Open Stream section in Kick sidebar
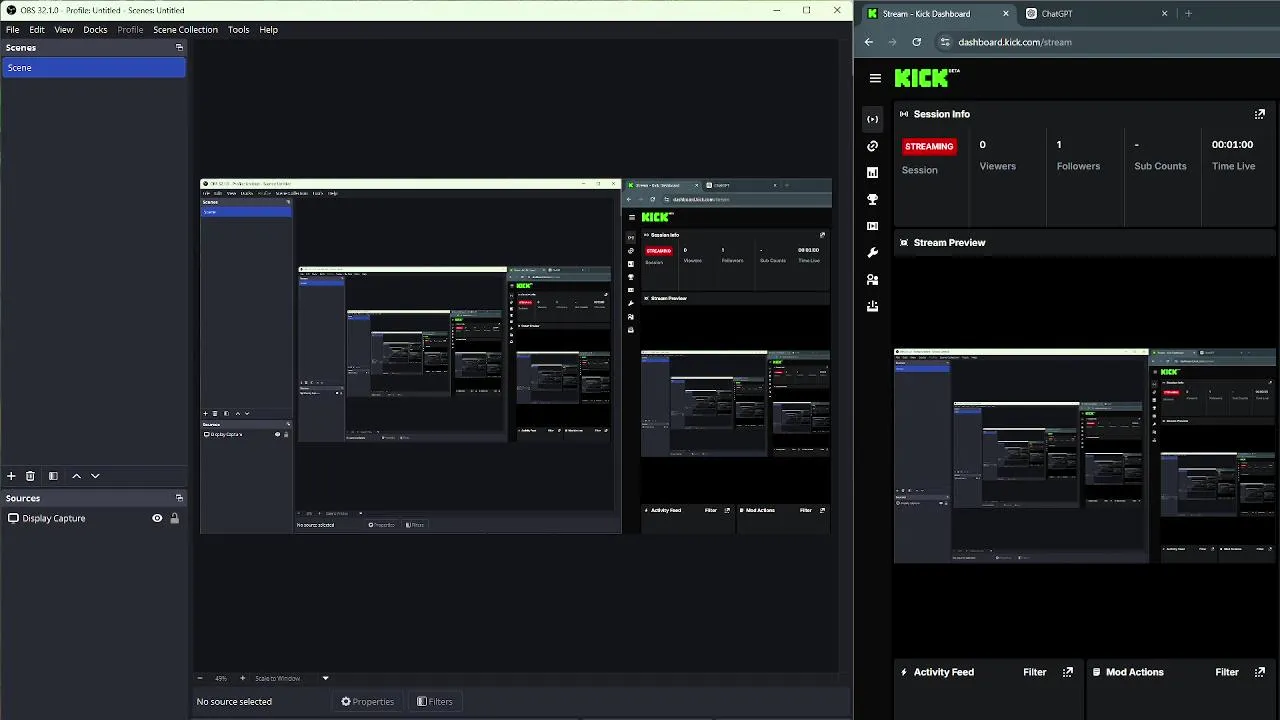Screen dimensions: 1280x720 pos(873,119)
